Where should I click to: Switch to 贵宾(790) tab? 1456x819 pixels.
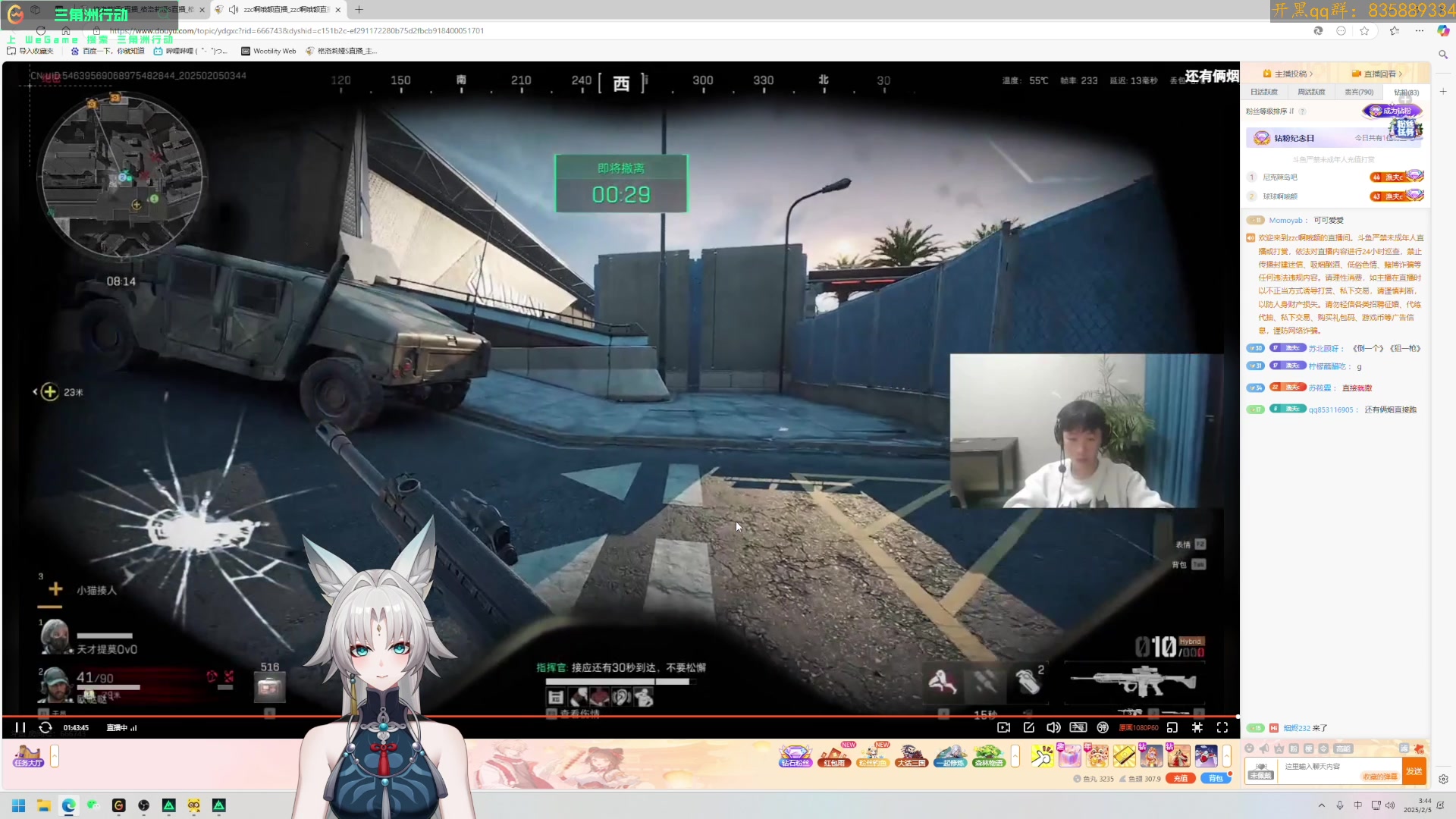tap(1359, 92)
